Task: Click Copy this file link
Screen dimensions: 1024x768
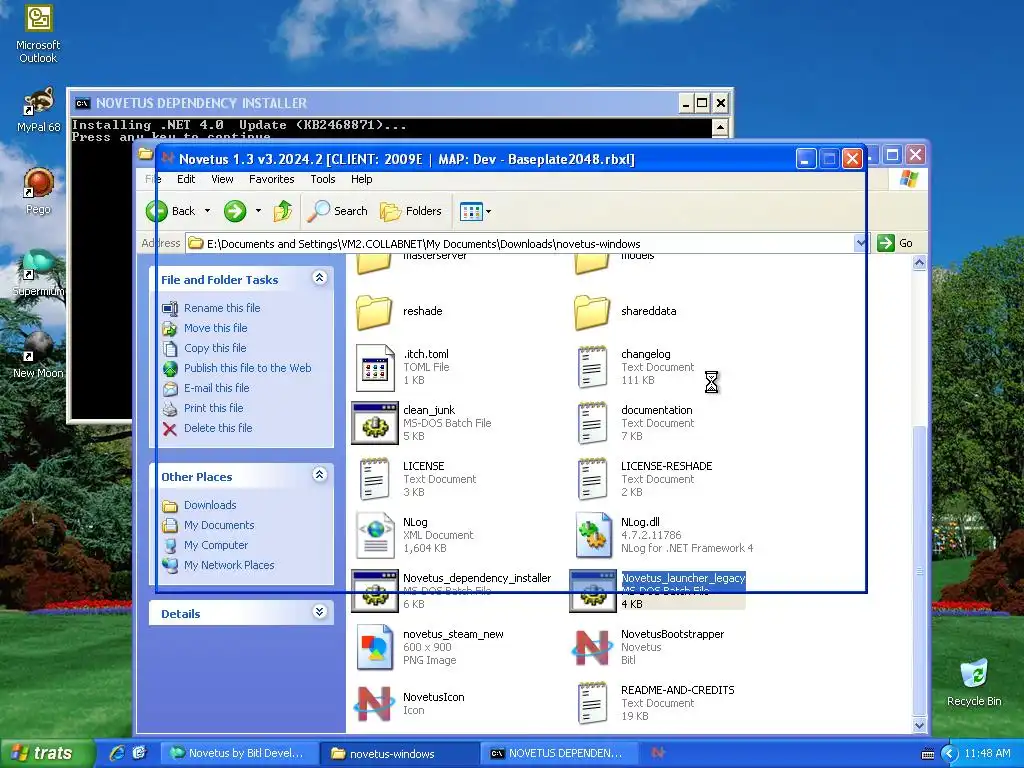Action: [215, 348]
